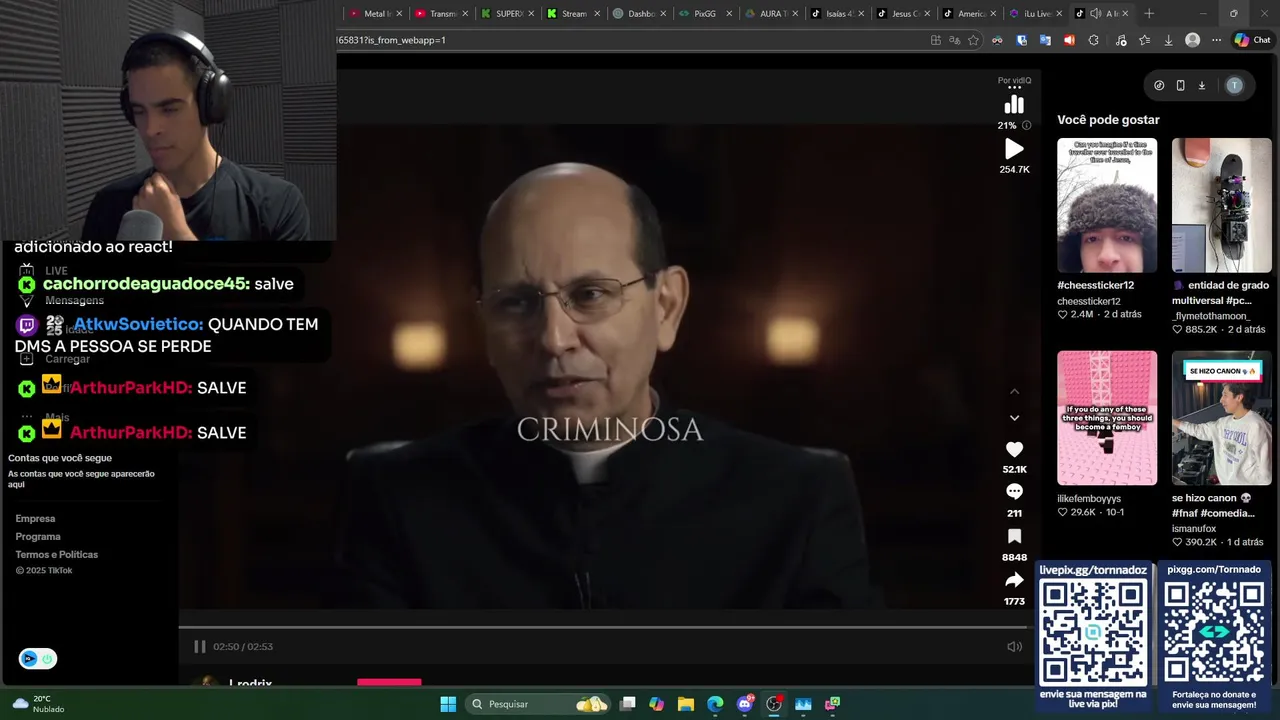Switch to the Transmi YouTube tab
This screenshot has height=720, width=1280.
click(442, 14)
